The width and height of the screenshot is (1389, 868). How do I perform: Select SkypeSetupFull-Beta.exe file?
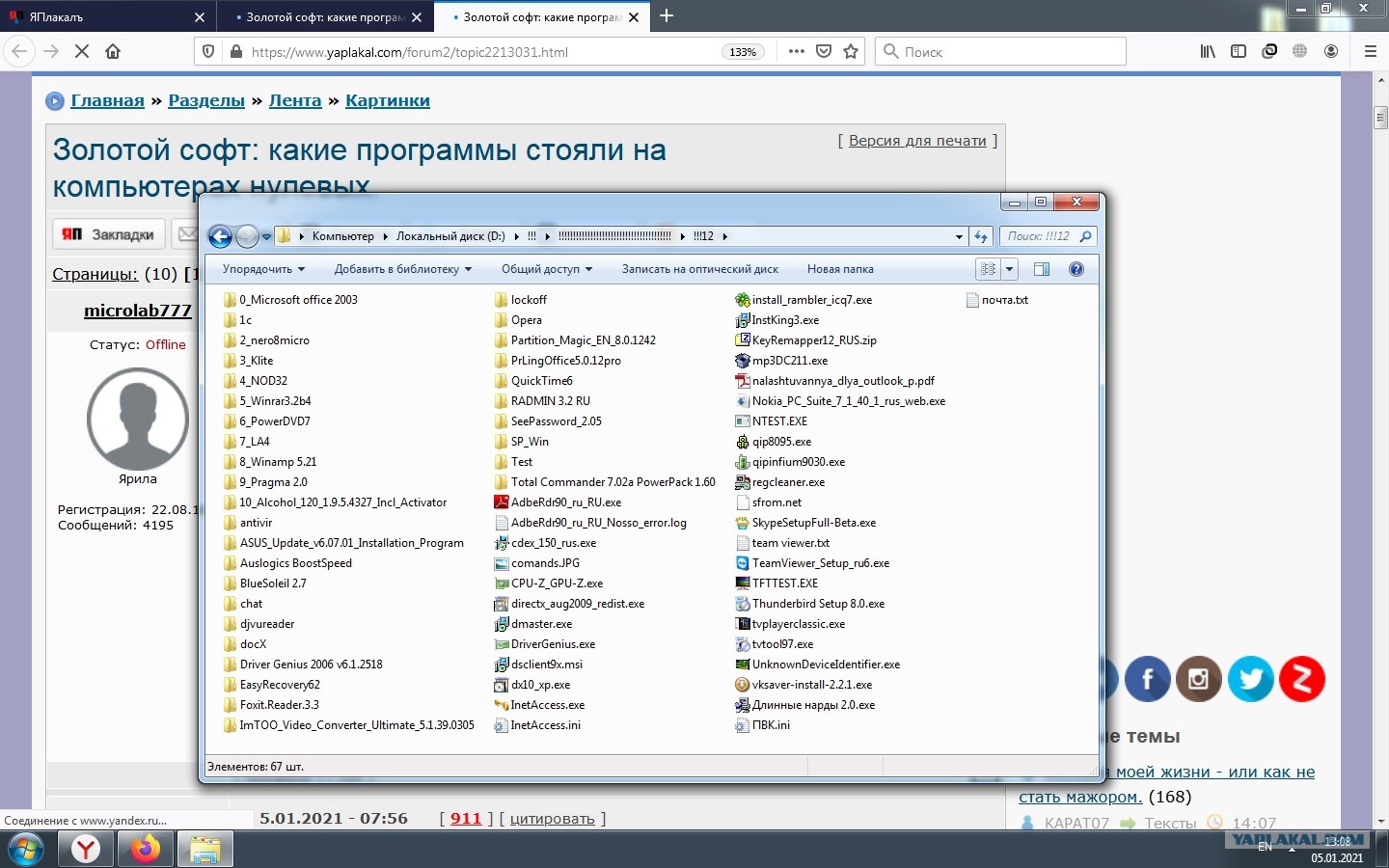click(805, 523)
